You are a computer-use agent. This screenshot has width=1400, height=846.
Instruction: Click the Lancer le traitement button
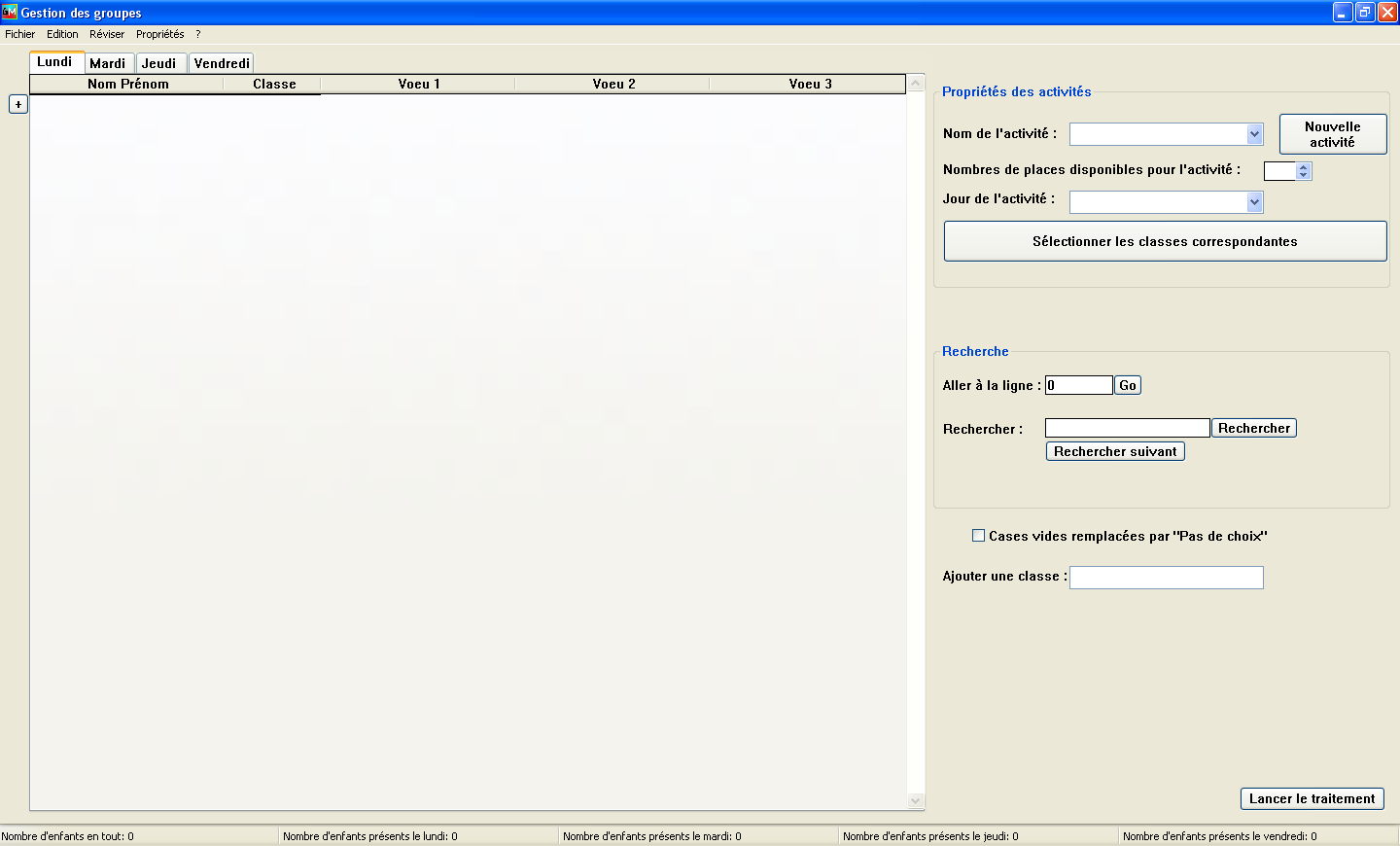(1312, 798)
